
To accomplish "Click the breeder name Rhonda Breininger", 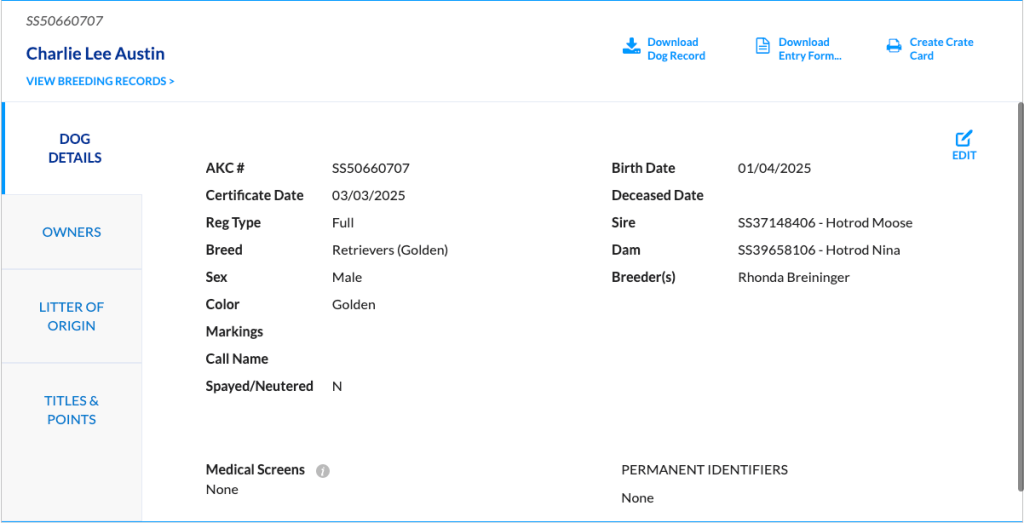I will click(x=793, y=277).
